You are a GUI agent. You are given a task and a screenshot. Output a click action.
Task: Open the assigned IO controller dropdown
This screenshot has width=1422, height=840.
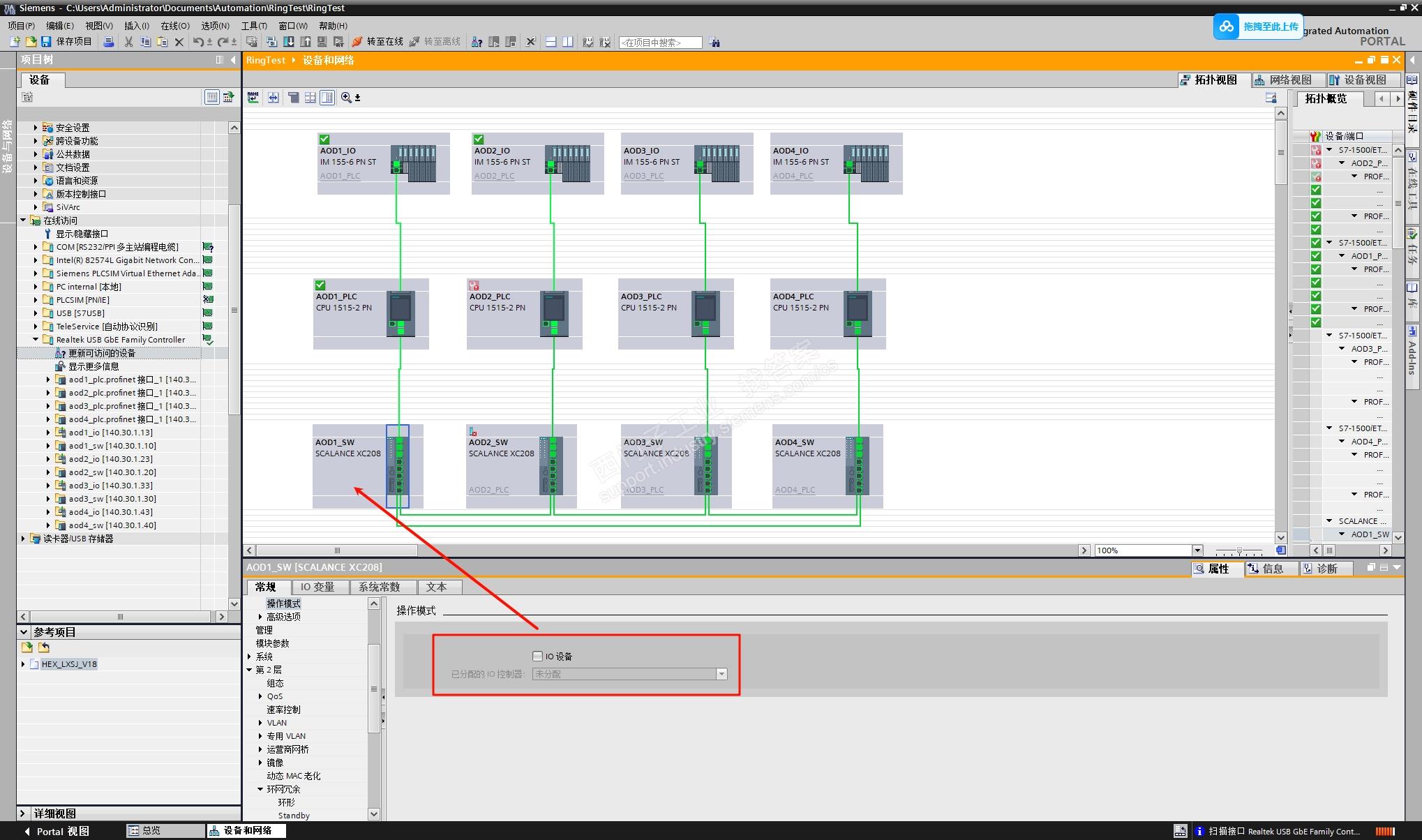(x=721, y=674)
